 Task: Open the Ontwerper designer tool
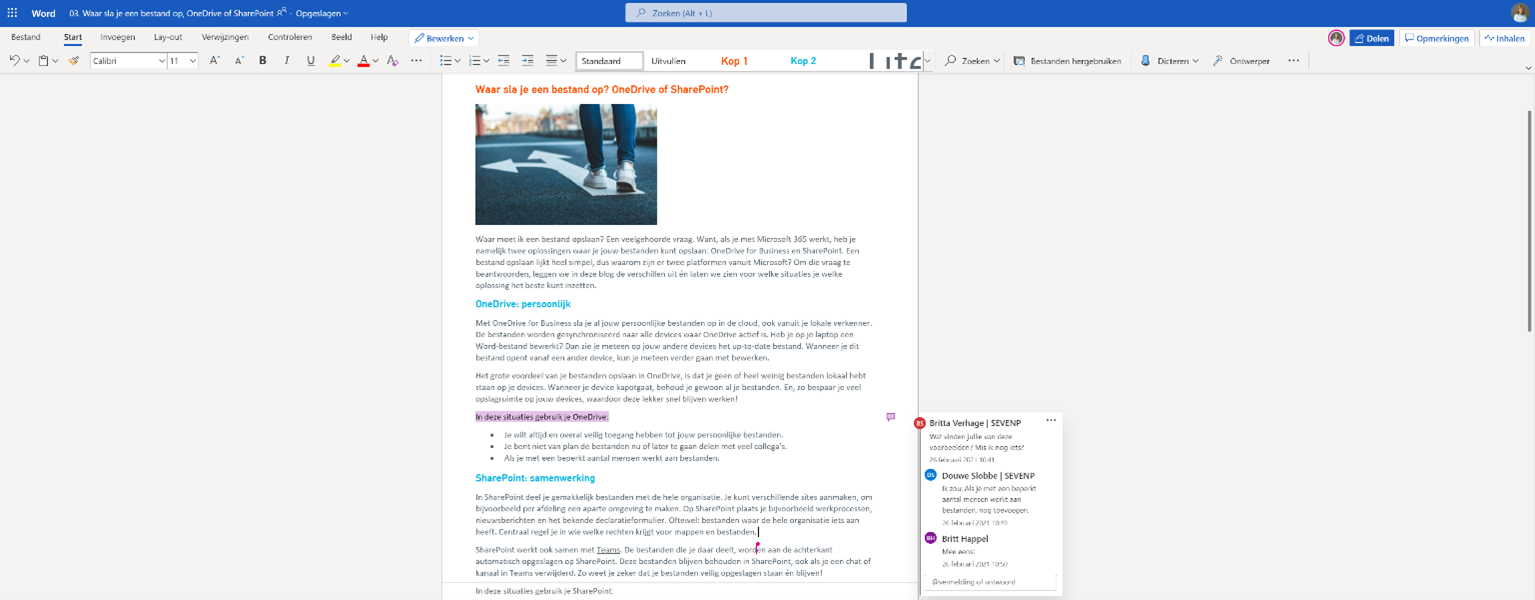pos(1241,61)
